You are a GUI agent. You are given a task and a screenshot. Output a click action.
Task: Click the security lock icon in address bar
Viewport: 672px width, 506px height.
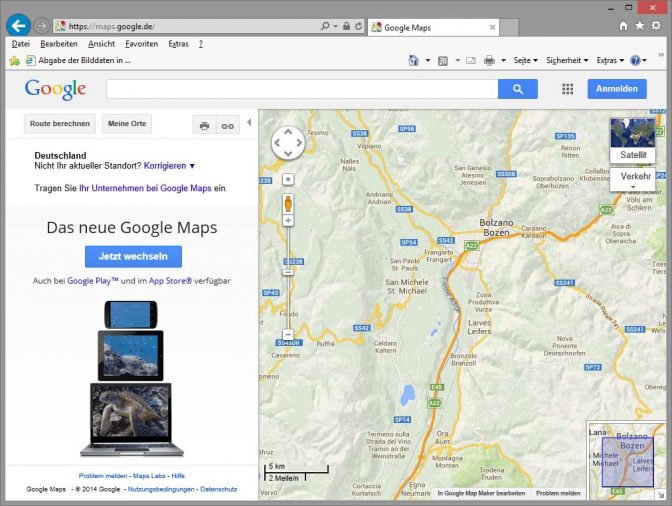pyautogui.click(x=346, y=26)
